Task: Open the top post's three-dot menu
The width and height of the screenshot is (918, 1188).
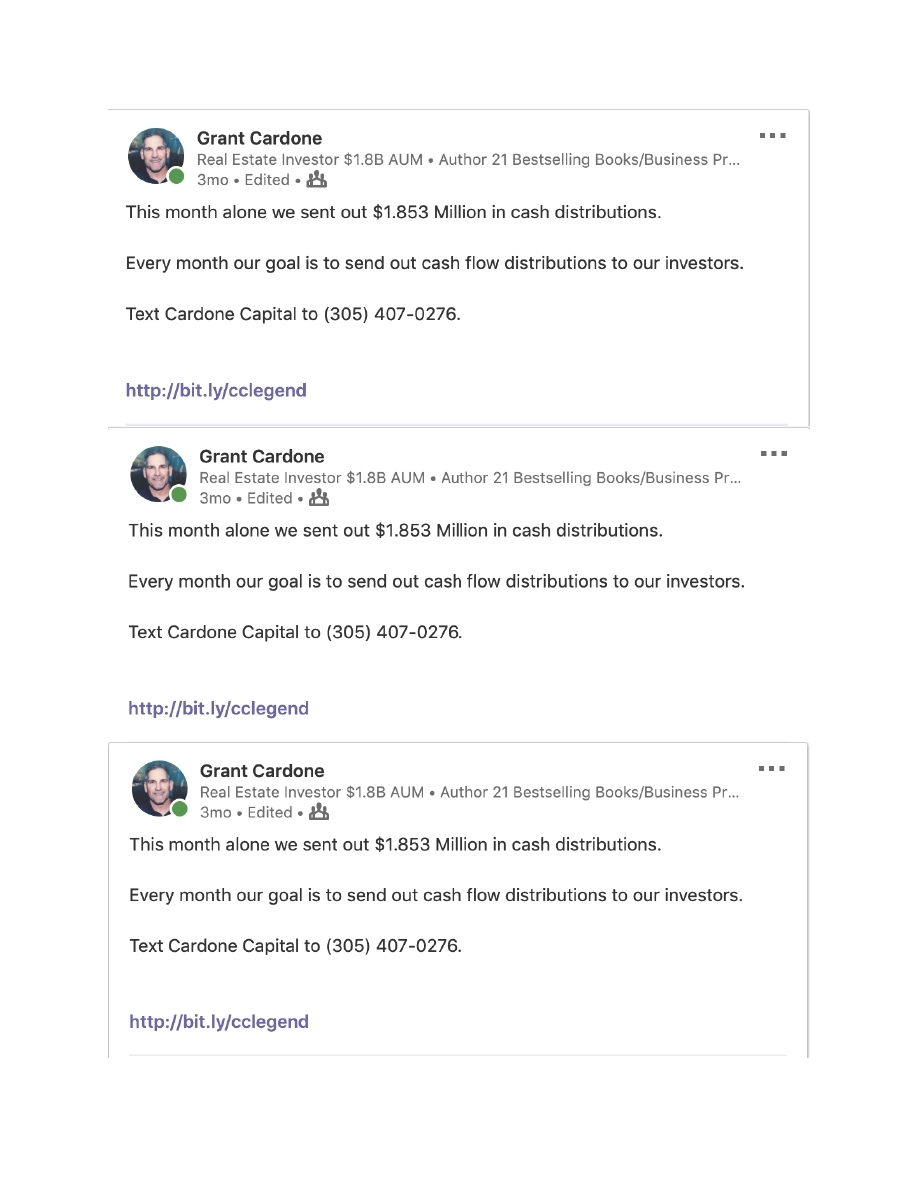Action: 772,135
